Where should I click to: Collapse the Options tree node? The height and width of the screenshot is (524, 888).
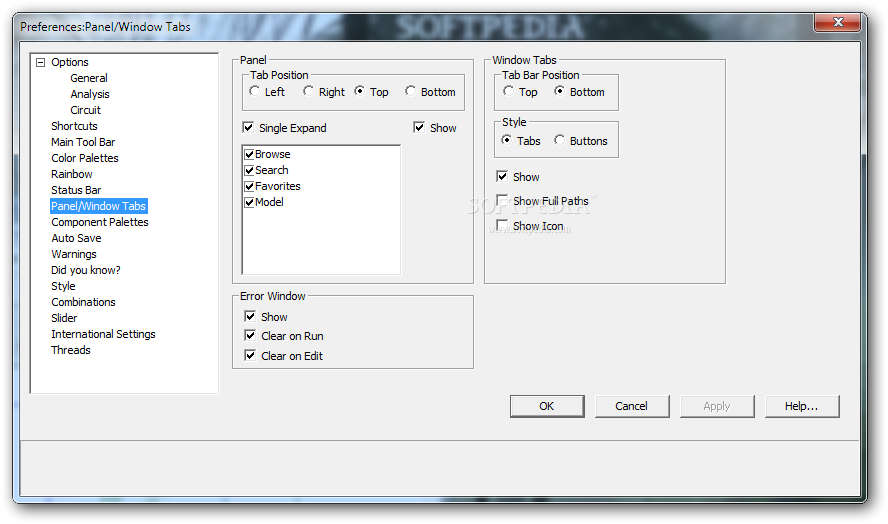click(x=41, y=62)
